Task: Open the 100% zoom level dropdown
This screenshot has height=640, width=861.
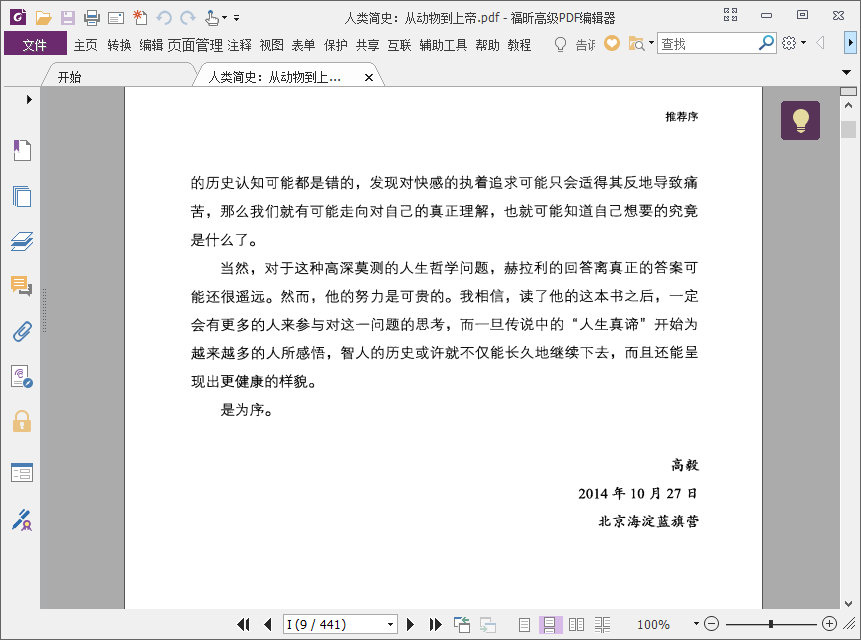Action: click(696, 624)
